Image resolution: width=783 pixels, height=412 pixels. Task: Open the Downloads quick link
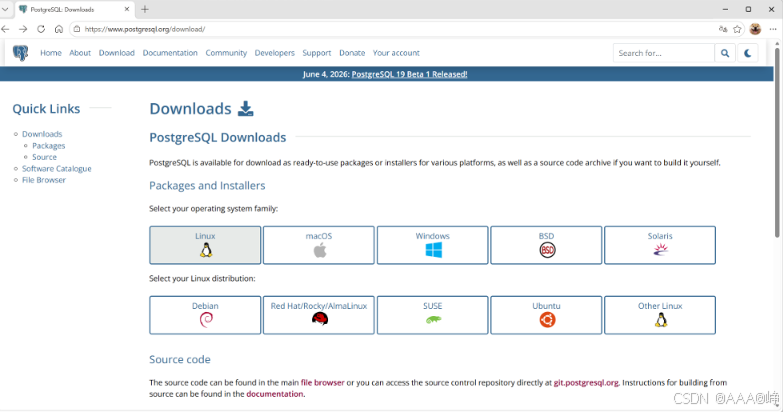coord(42,134)
